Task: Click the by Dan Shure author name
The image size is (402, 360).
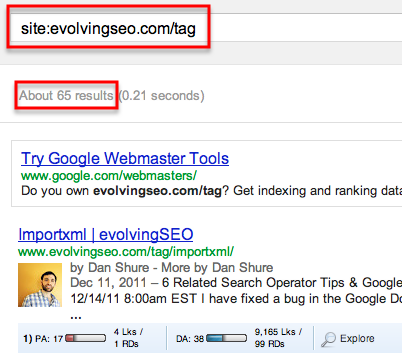Action: (x=110, y=268)
